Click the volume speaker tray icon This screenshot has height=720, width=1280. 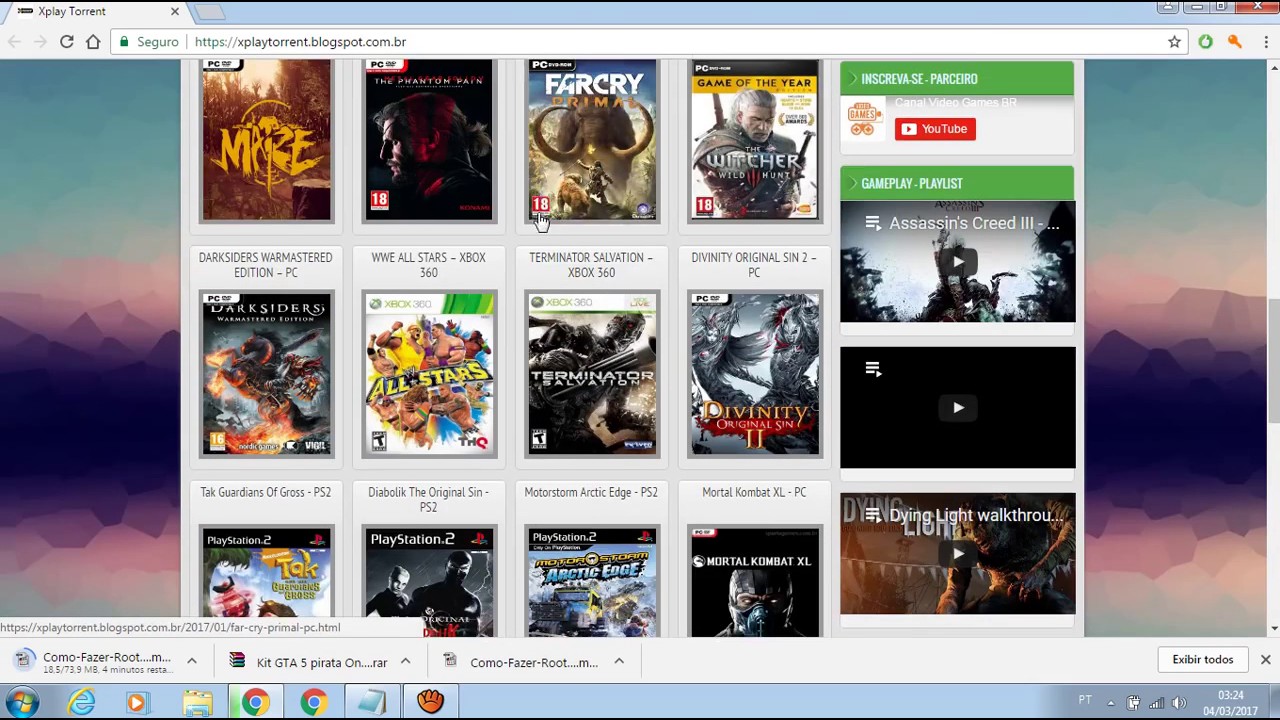pyautogui.click(x=1179, y=702)
